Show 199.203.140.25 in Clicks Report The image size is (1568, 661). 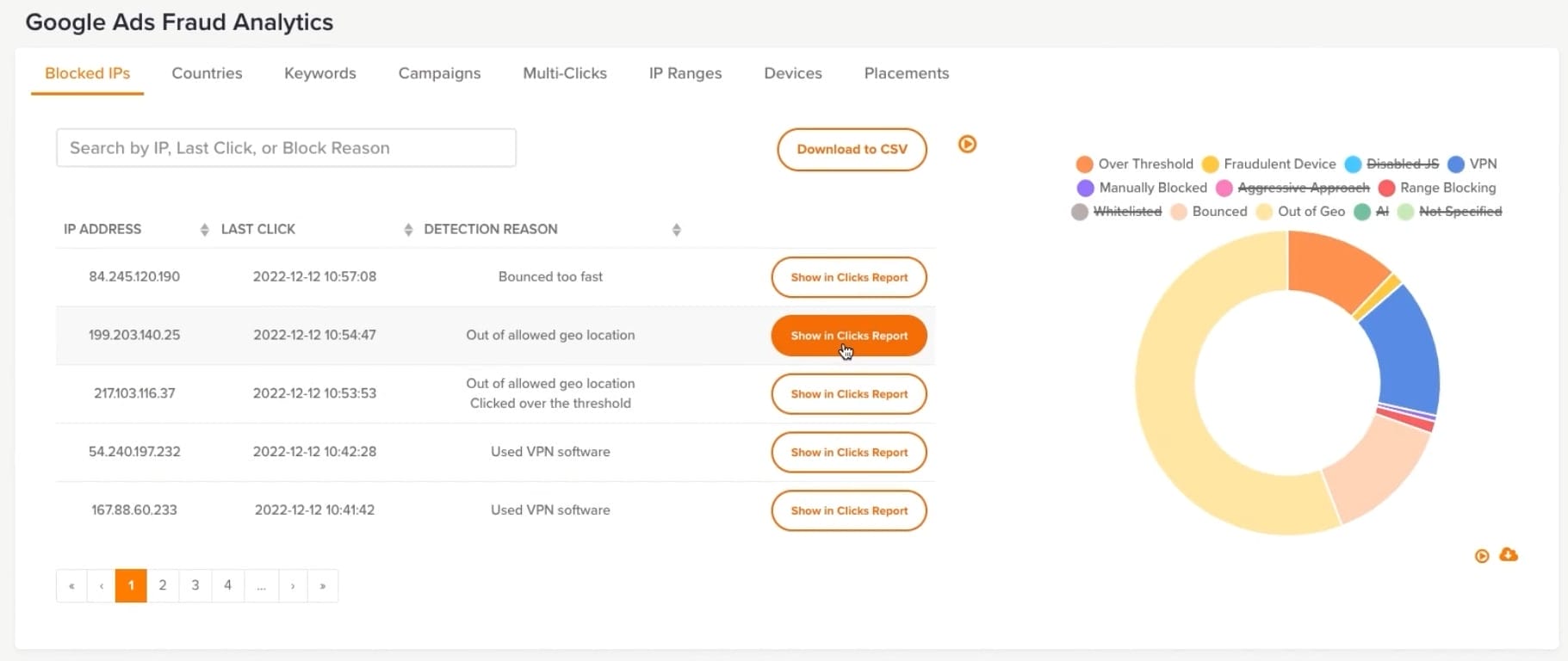click(x=849, y=336)
